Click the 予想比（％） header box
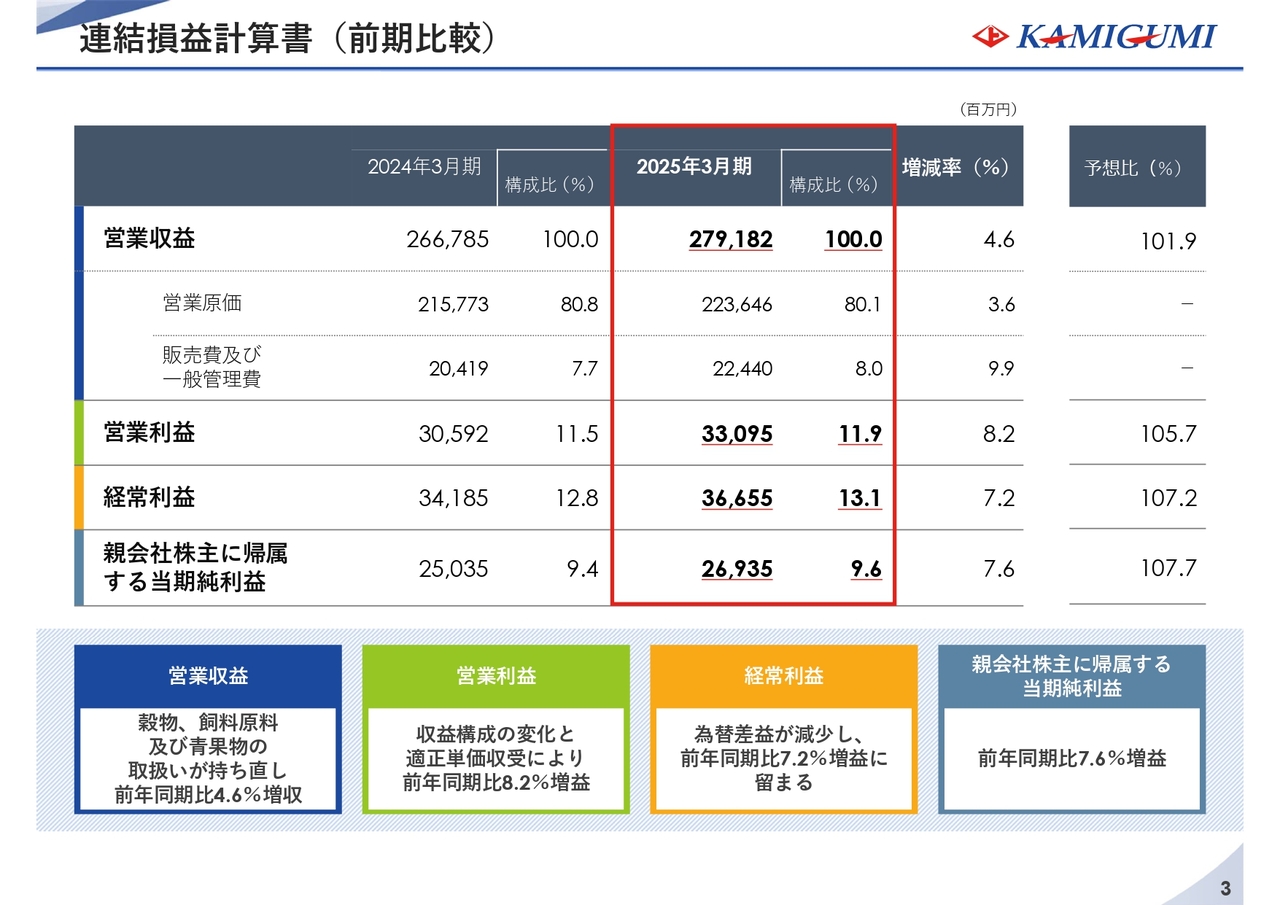Screen dimensions: 1280x905 pos(1136,165)
